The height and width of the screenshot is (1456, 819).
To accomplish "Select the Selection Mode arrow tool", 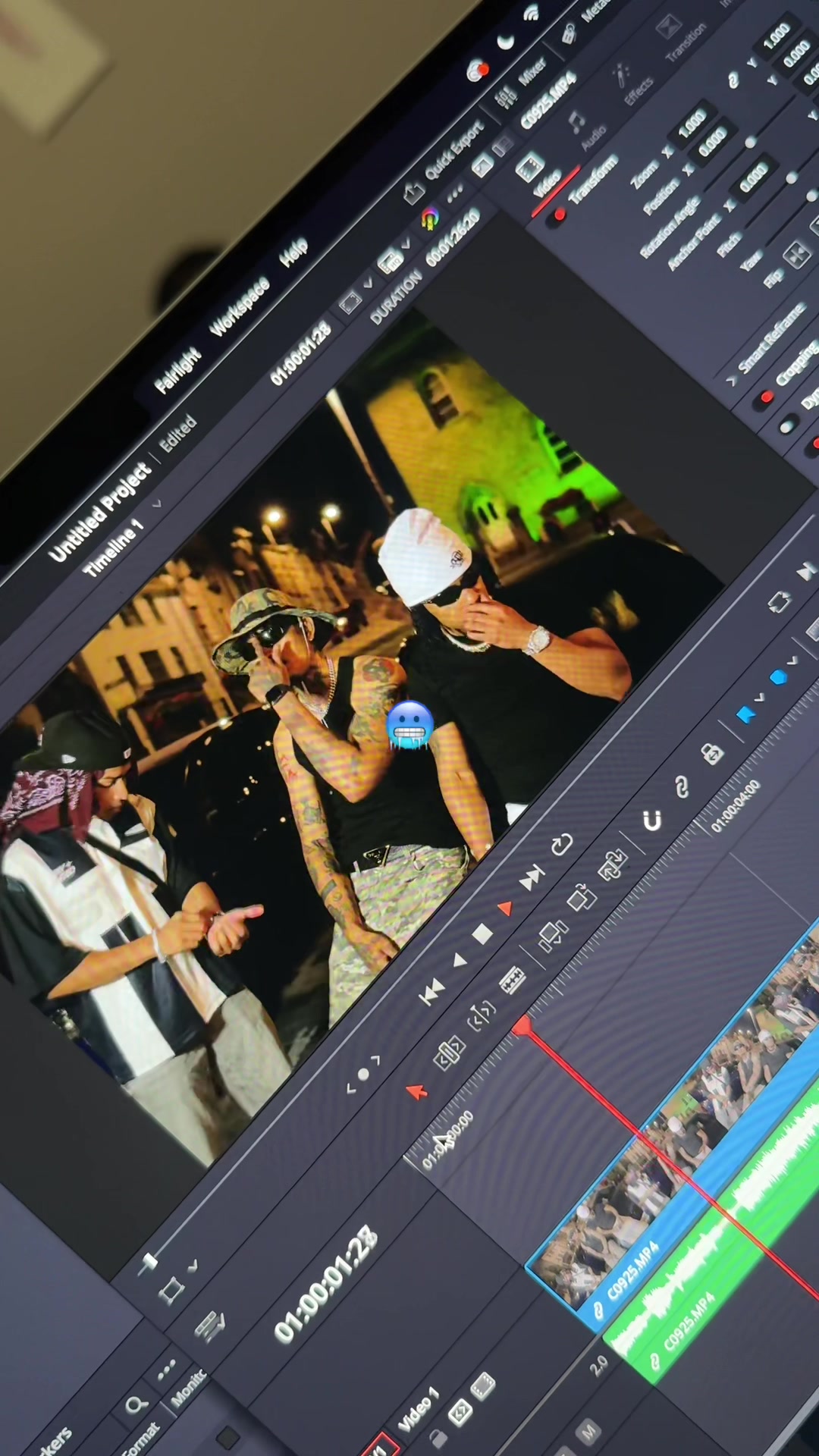I will (416, 1091).
